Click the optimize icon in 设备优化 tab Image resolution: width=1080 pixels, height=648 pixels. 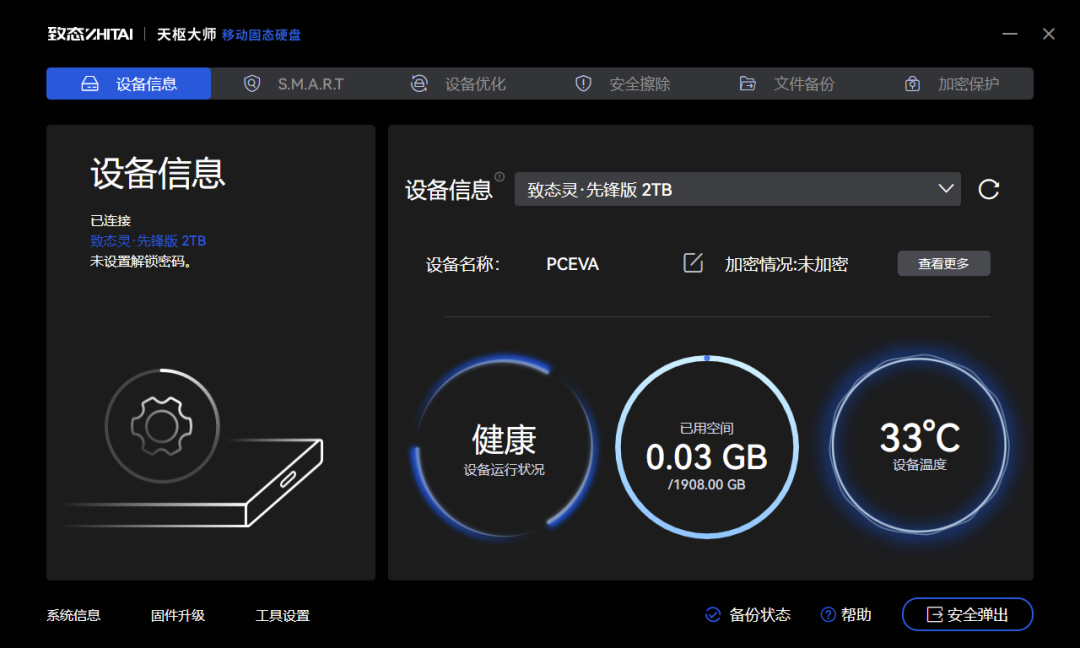click(x=419, y=84)
